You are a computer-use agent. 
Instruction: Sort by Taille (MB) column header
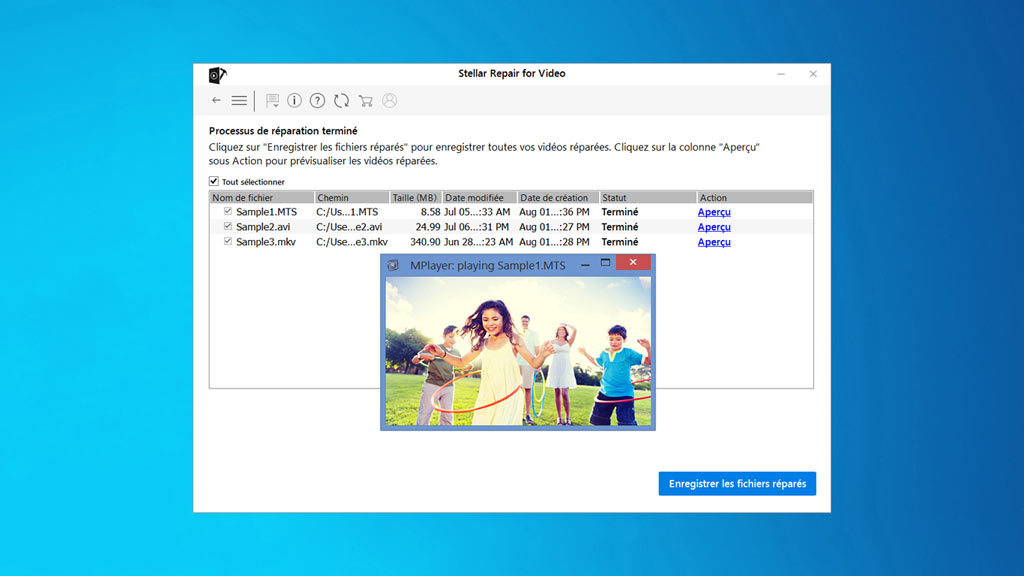(415, 197)
